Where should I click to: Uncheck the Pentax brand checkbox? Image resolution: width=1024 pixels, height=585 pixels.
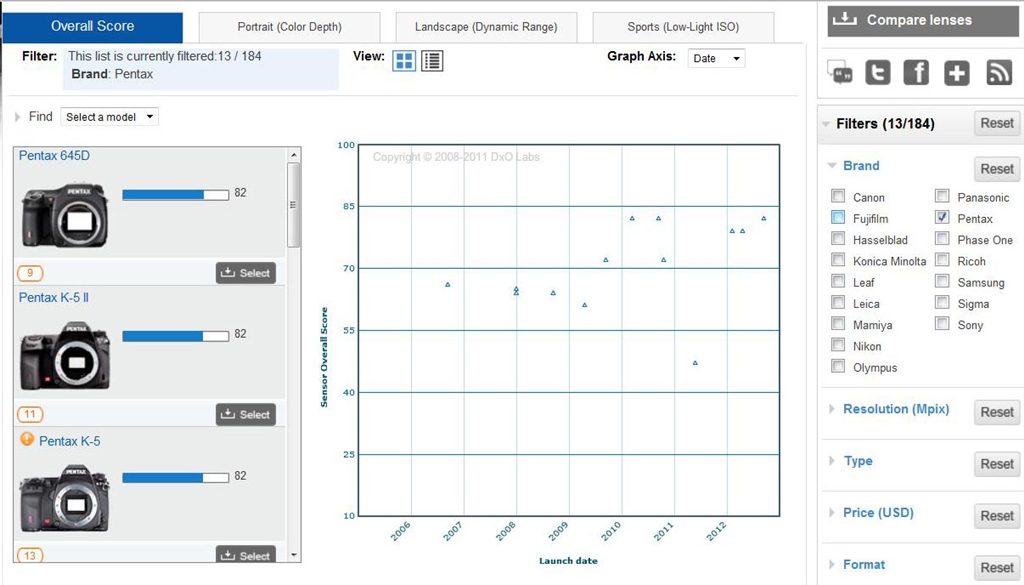(942, 218)
